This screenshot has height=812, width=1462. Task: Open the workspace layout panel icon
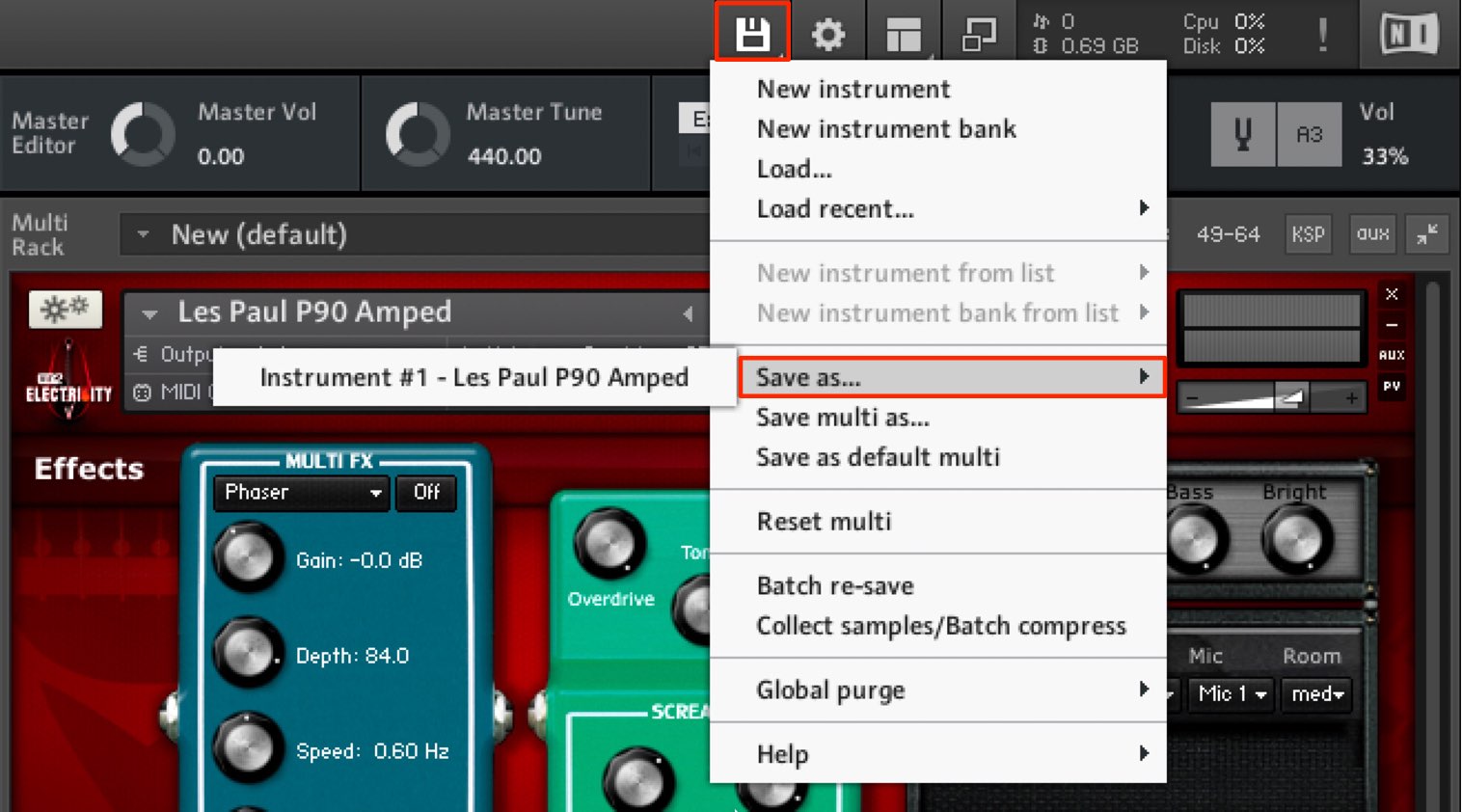click(x=904, y=35)
